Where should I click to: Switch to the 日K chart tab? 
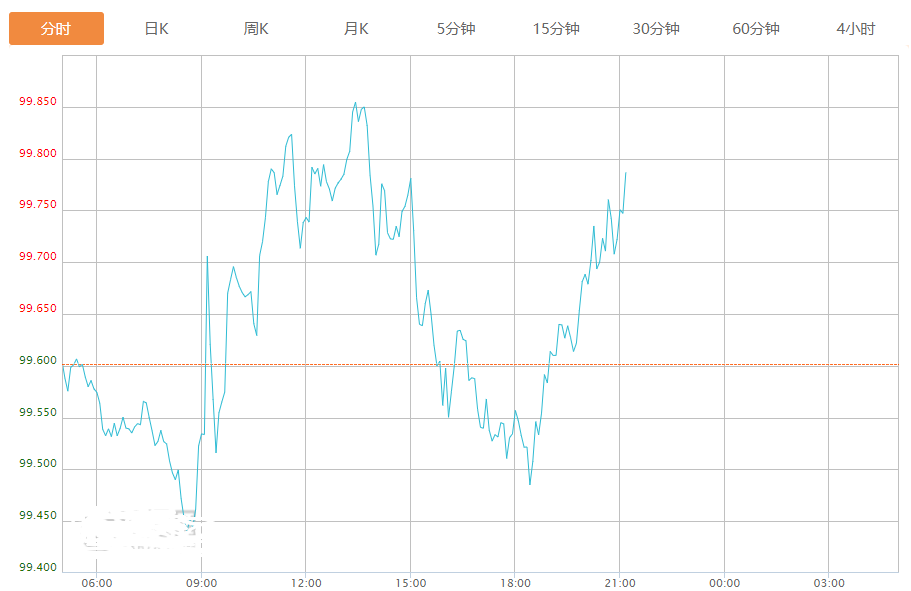click(x=156, y=28)
